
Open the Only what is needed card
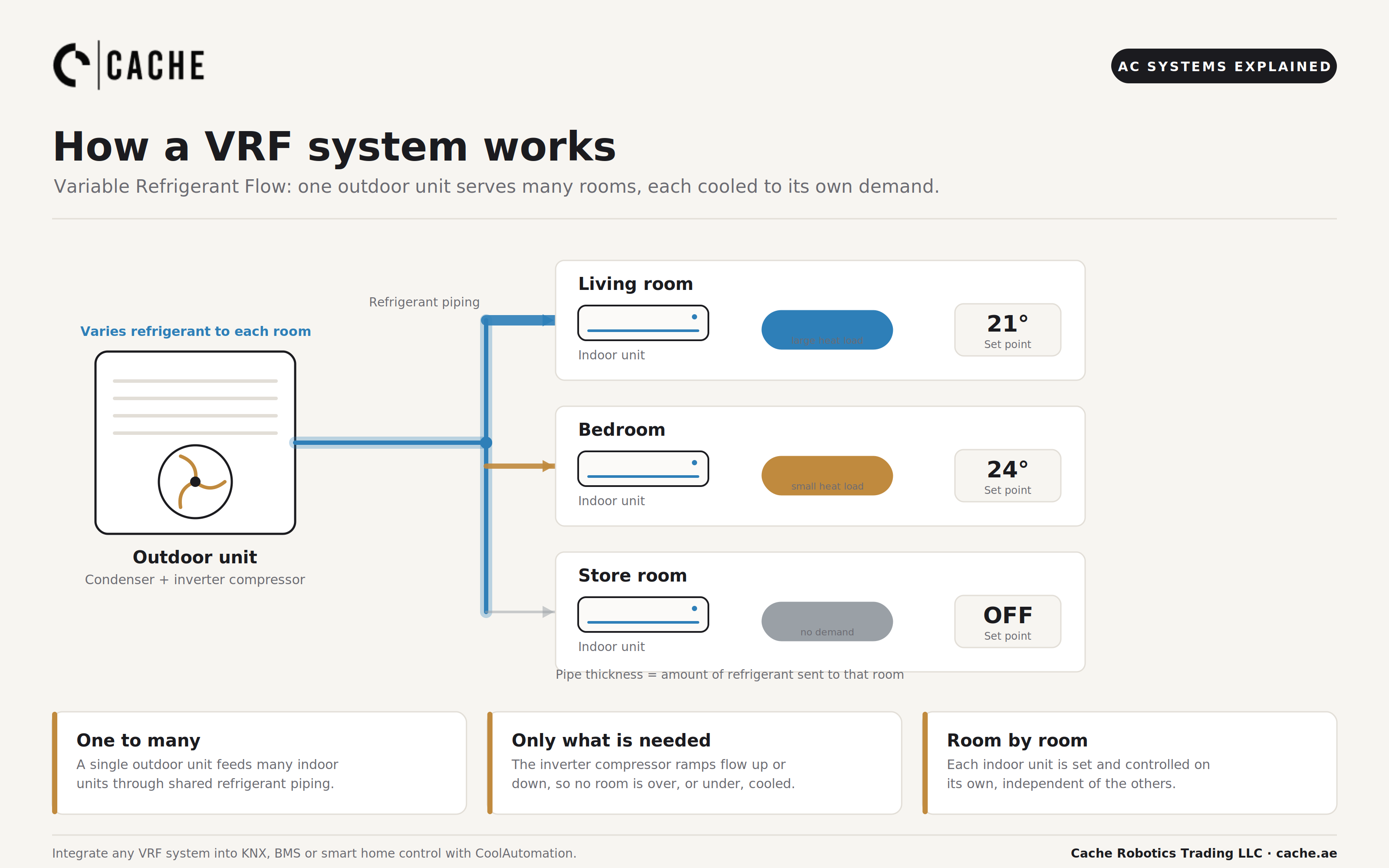pos(694,763)
